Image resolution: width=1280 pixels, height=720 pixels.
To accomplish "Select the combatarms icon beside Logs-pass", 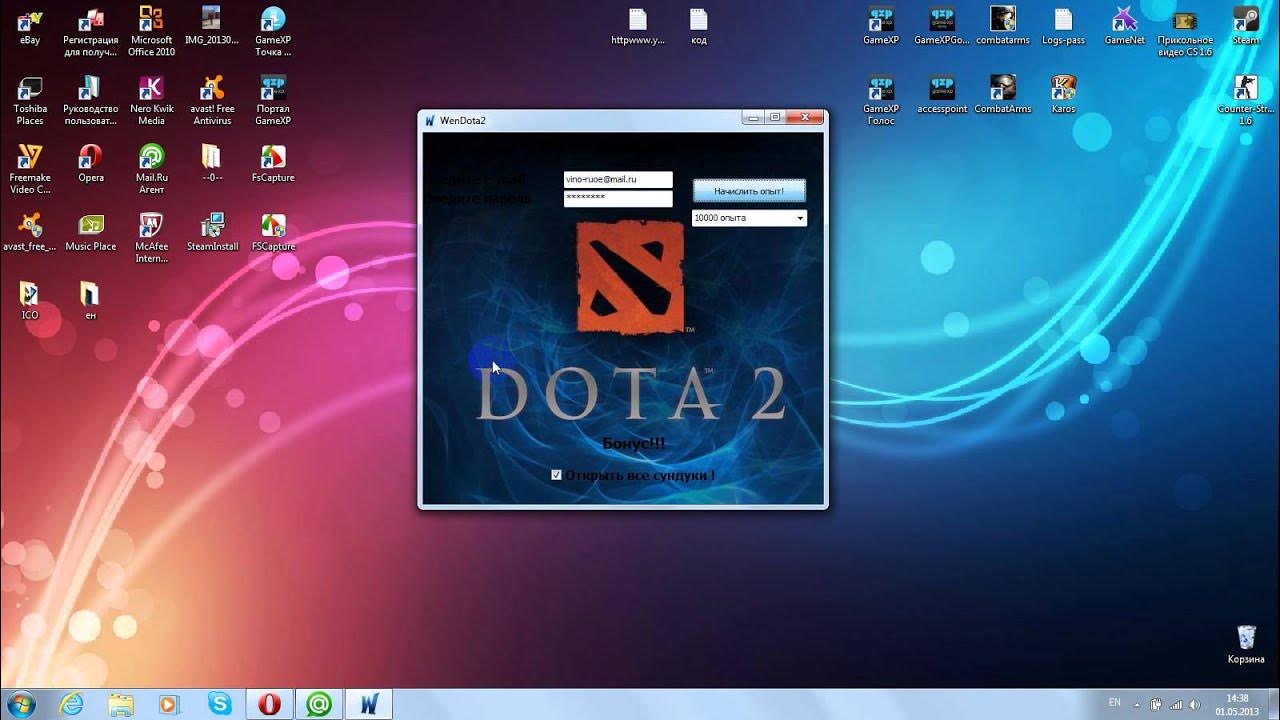I will pyautogui.click(x=1003, y=26).
